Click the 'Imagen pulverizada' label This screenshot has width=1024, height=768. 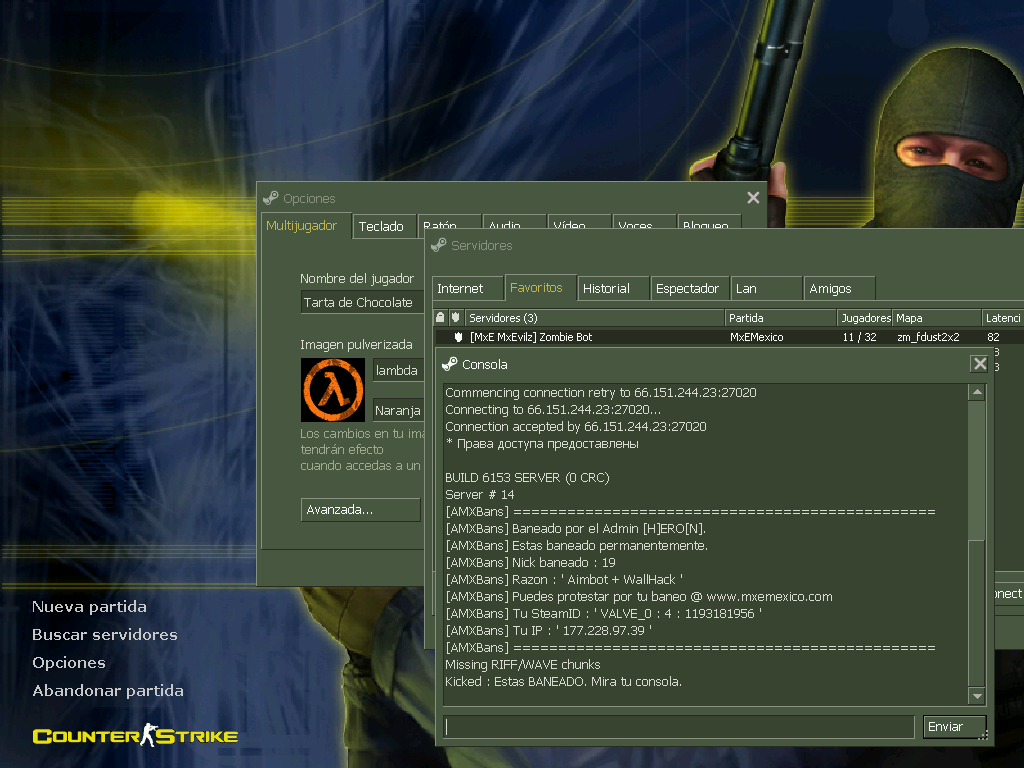pos(356,344)
